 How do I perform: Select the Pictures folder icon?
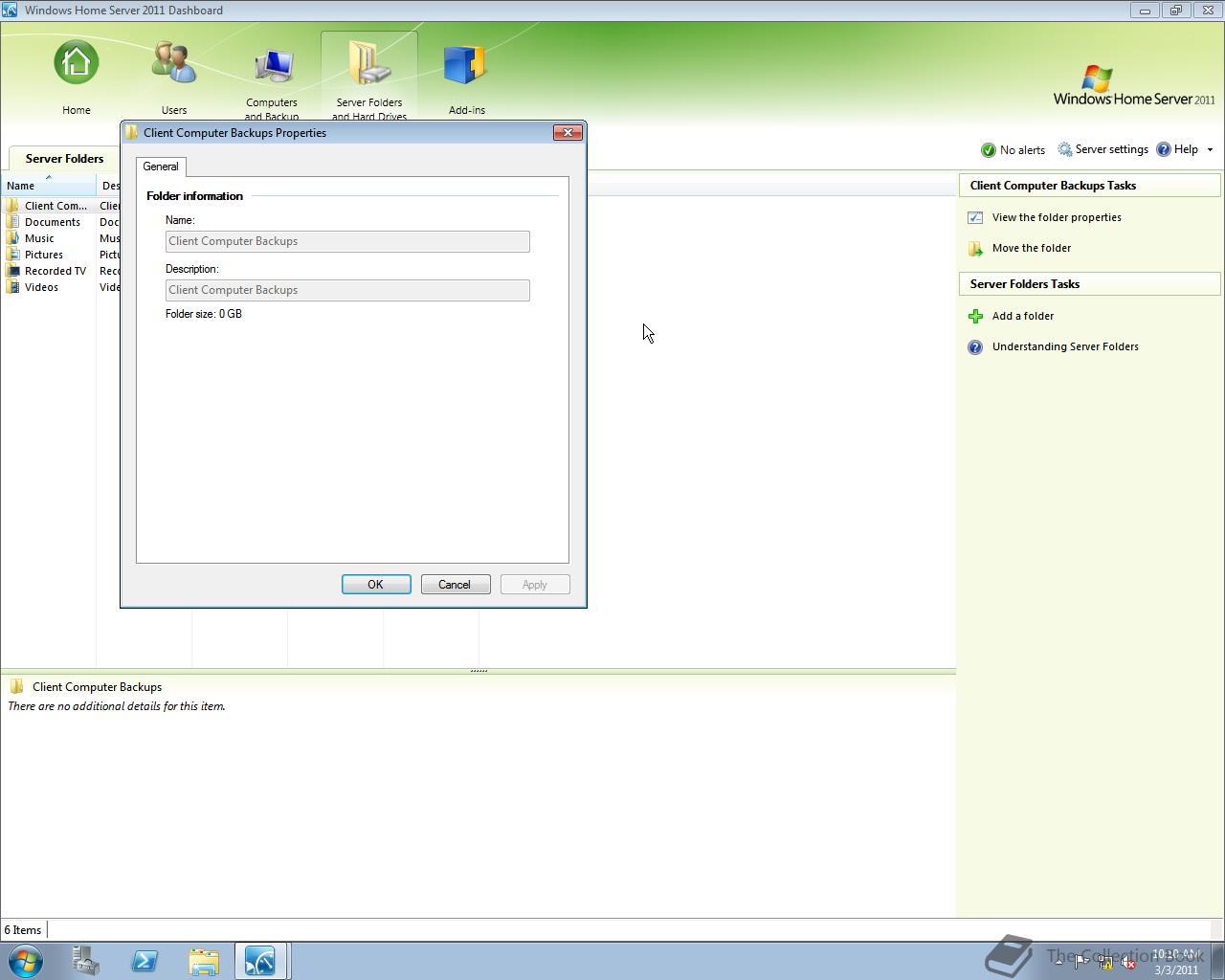point(12,255)
